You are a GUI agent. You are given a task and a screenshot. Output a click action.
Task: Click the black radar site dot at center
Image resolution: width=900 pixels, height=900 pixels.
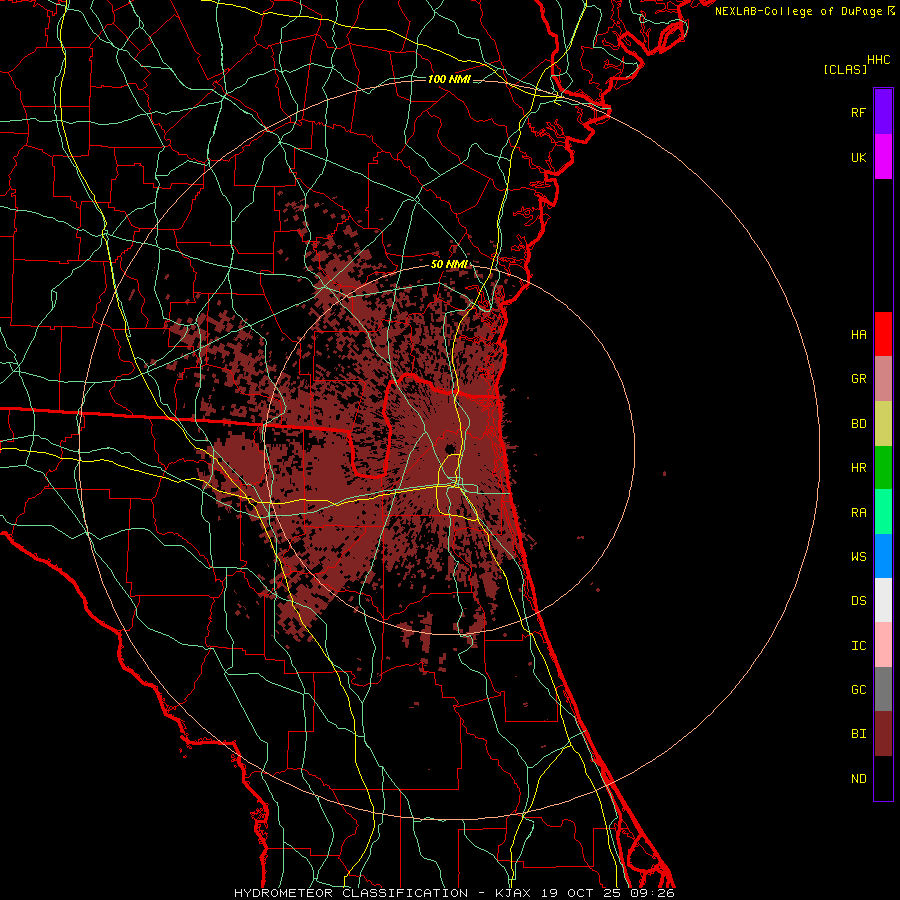(x=450, y=449)
